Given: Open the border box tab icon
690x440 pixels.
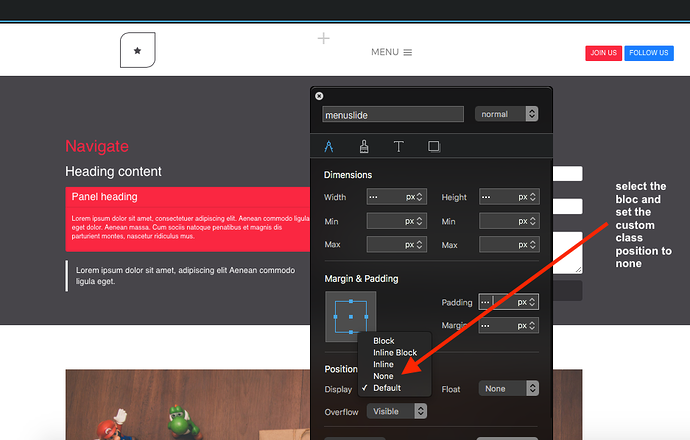Looking at the screenshot, I should click(434, 146).
